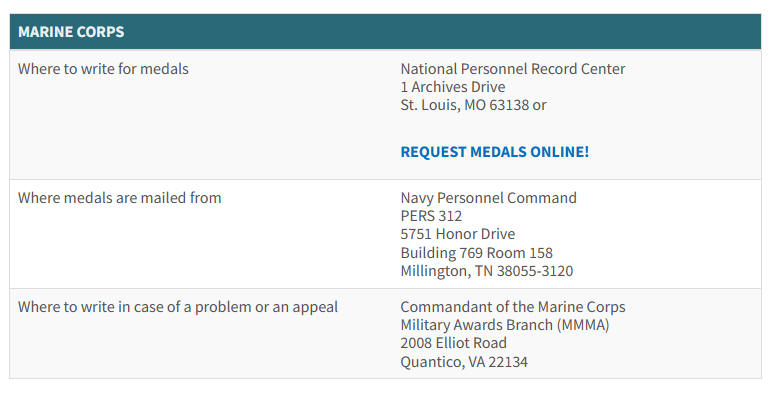
Task: Click the word 'appeal' in the third row
Action: coord(315,308)
